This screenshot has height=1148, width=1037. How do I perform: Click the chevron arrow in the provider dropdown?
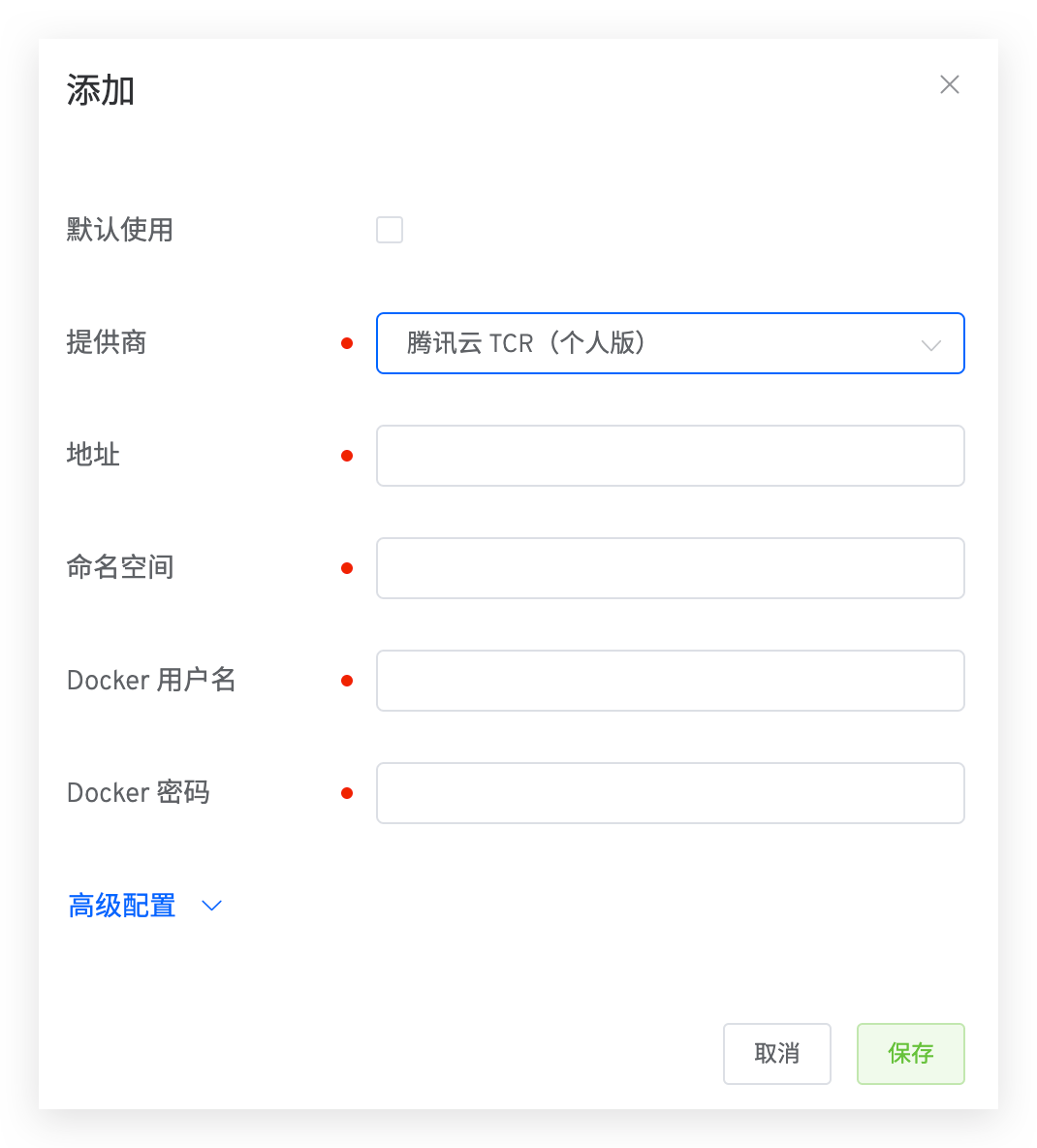(931, 345)
